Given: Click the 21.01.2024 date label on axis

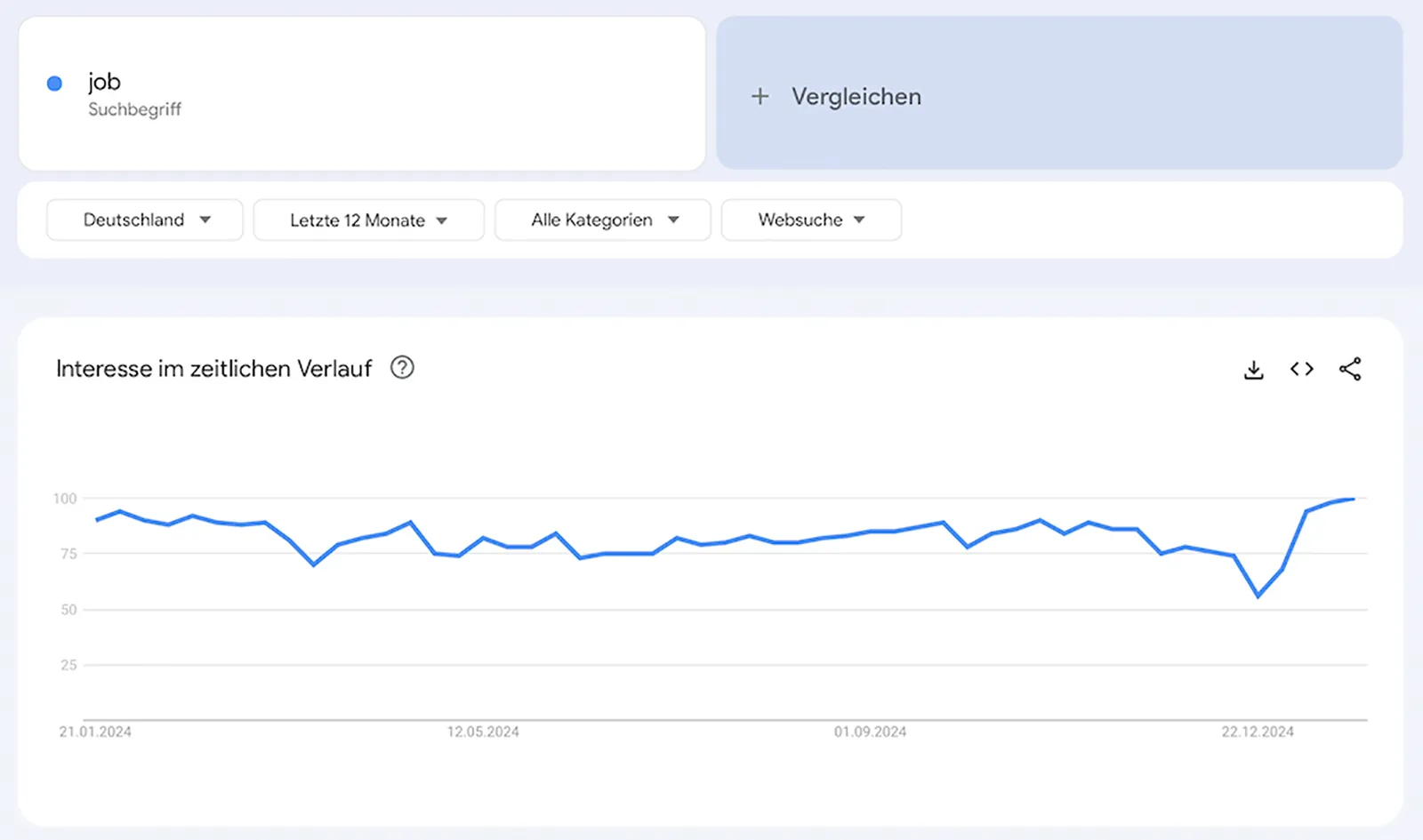Looking at the screenshot, I should point(95,732).
